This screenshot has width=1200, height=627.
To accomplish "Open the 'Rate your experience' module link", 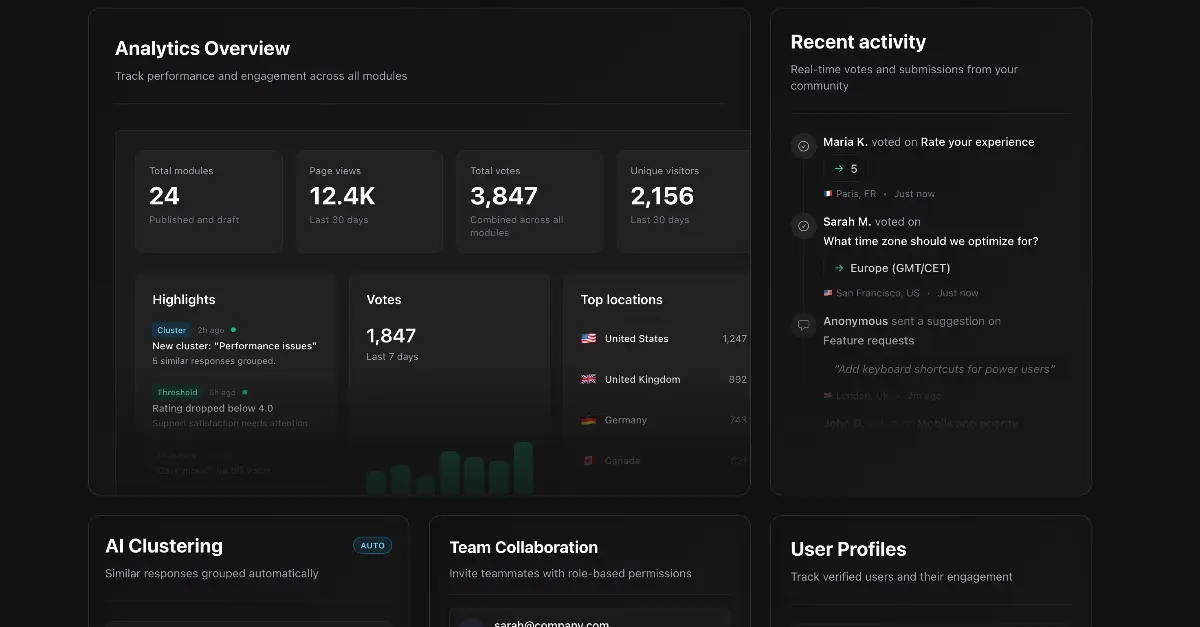I will [x=978, y=142].
